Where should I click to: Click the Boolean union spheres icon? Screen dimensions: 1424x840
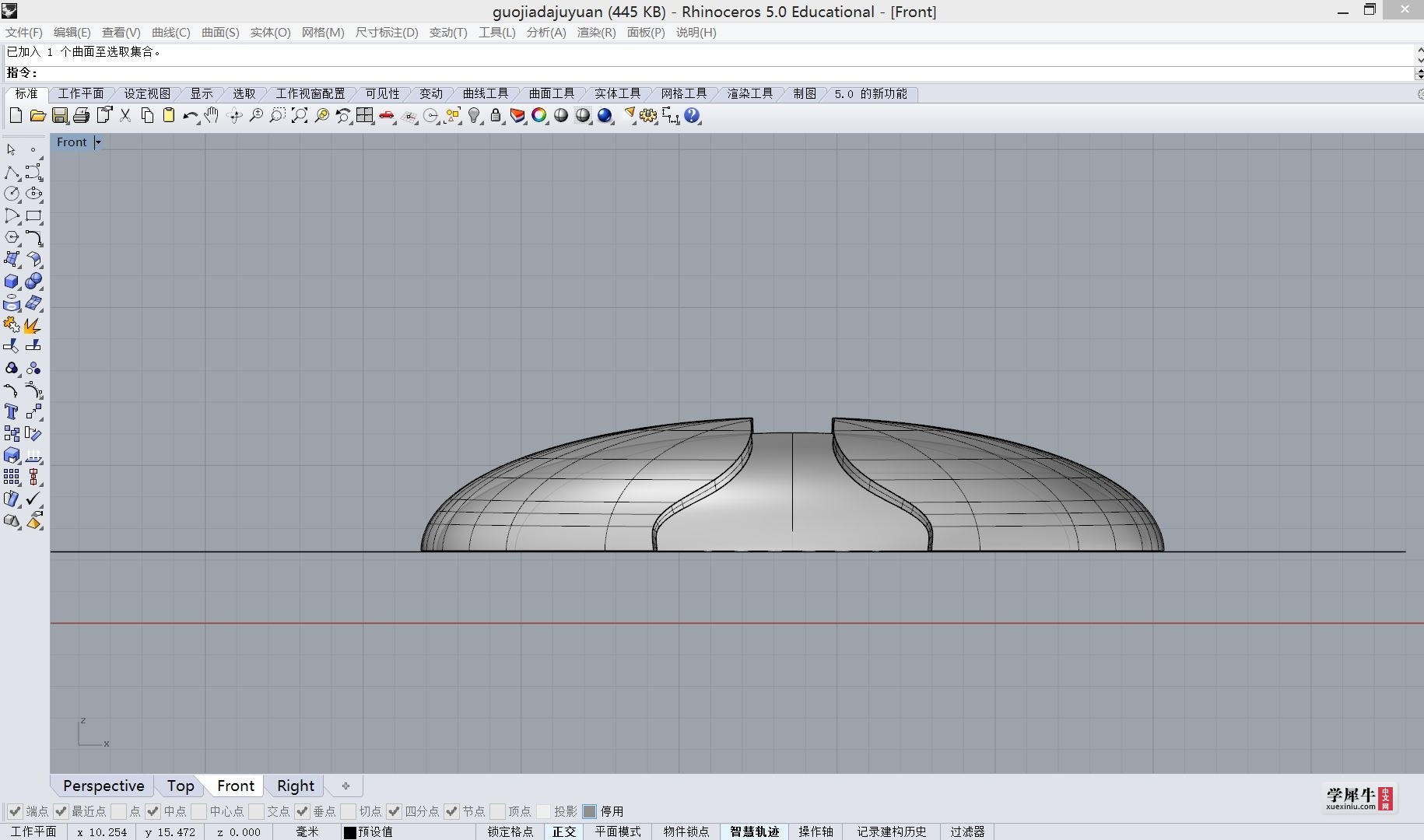33,281
